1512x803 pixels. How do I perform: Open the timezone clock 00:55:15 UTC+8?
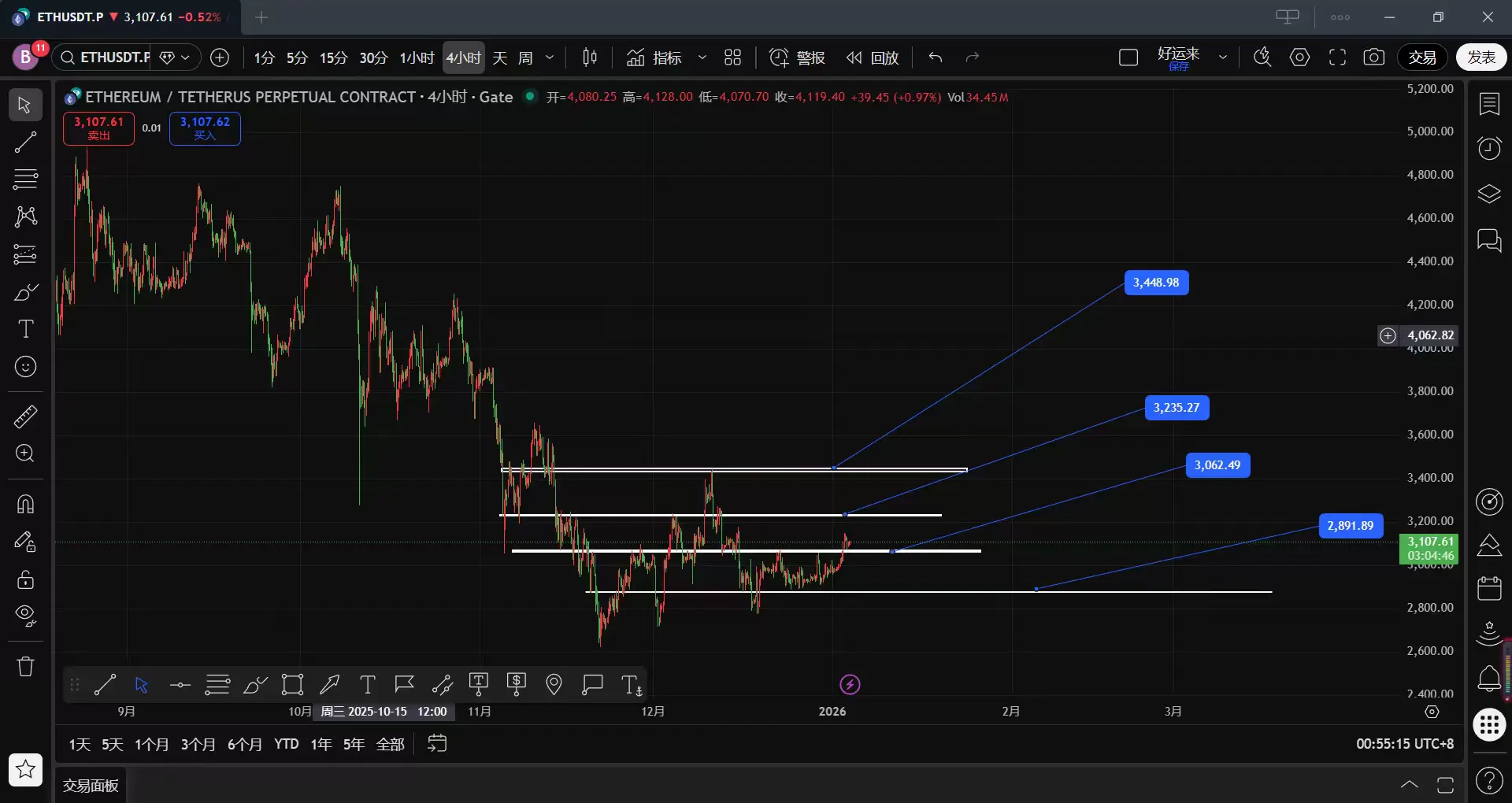pyautogui.click(x=1405, y=744)
